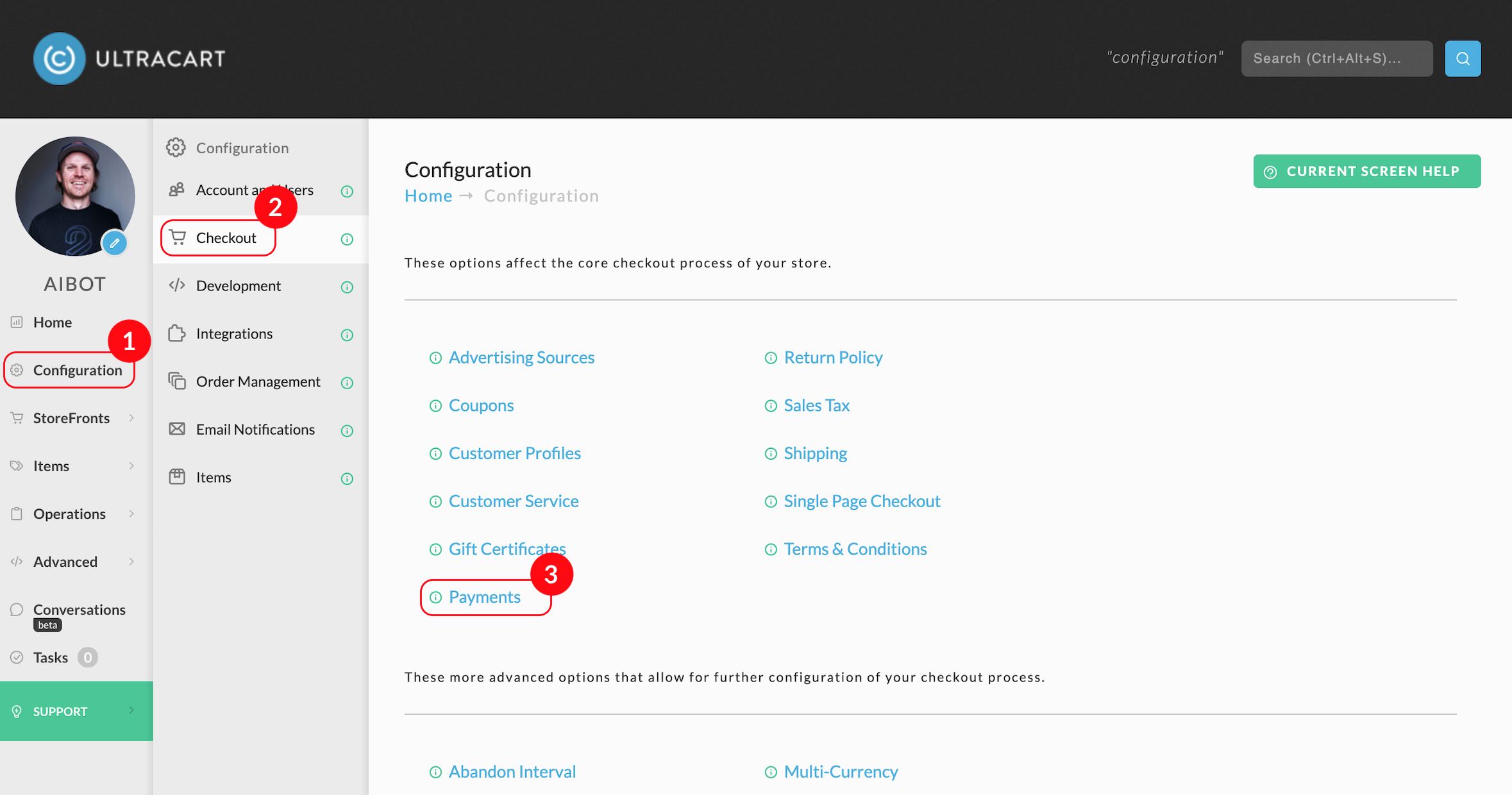Click the info icon before Return Policy

pos(771,358)
